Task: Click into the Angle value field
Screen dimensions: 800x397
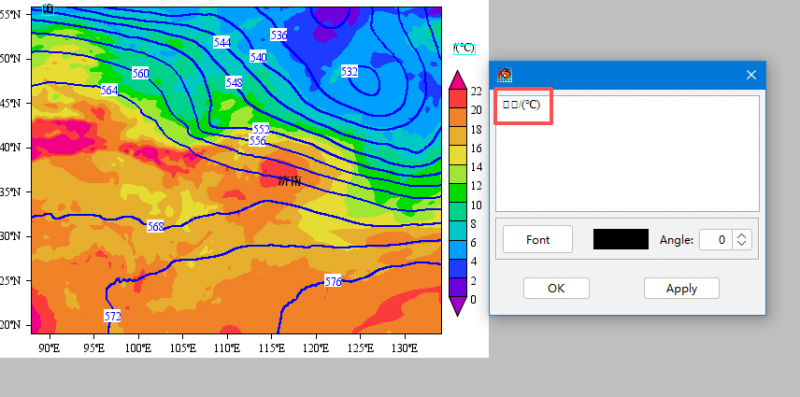Action: tap(715, 239)
